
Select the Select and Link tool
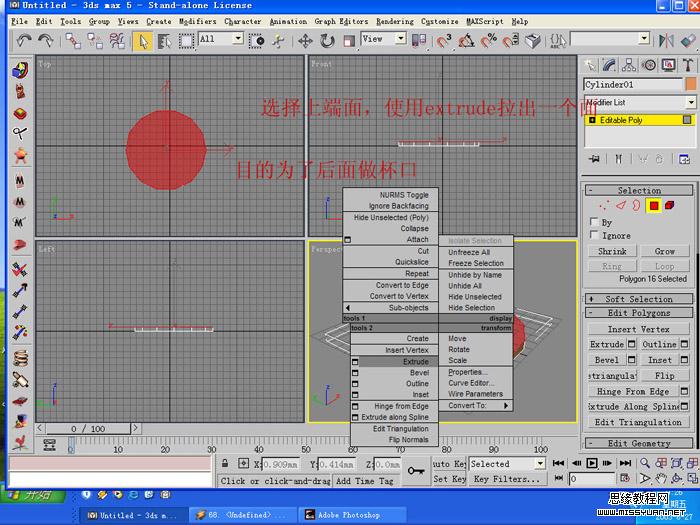tap(73, 41)
